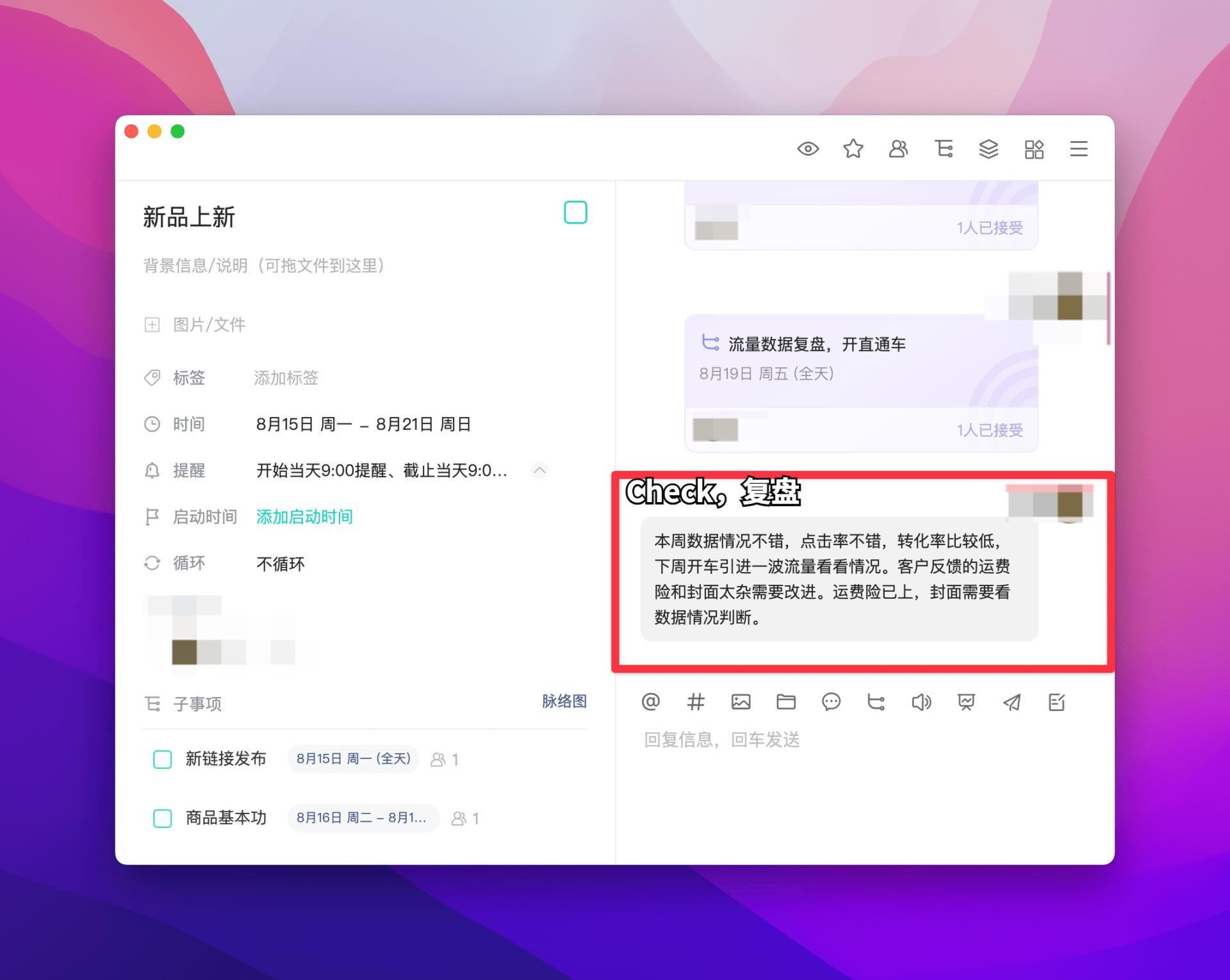Collapse the reminder chevron arrow
Image resolution: width=1230 pixels, height=980 pixels.
pos(540,471)
